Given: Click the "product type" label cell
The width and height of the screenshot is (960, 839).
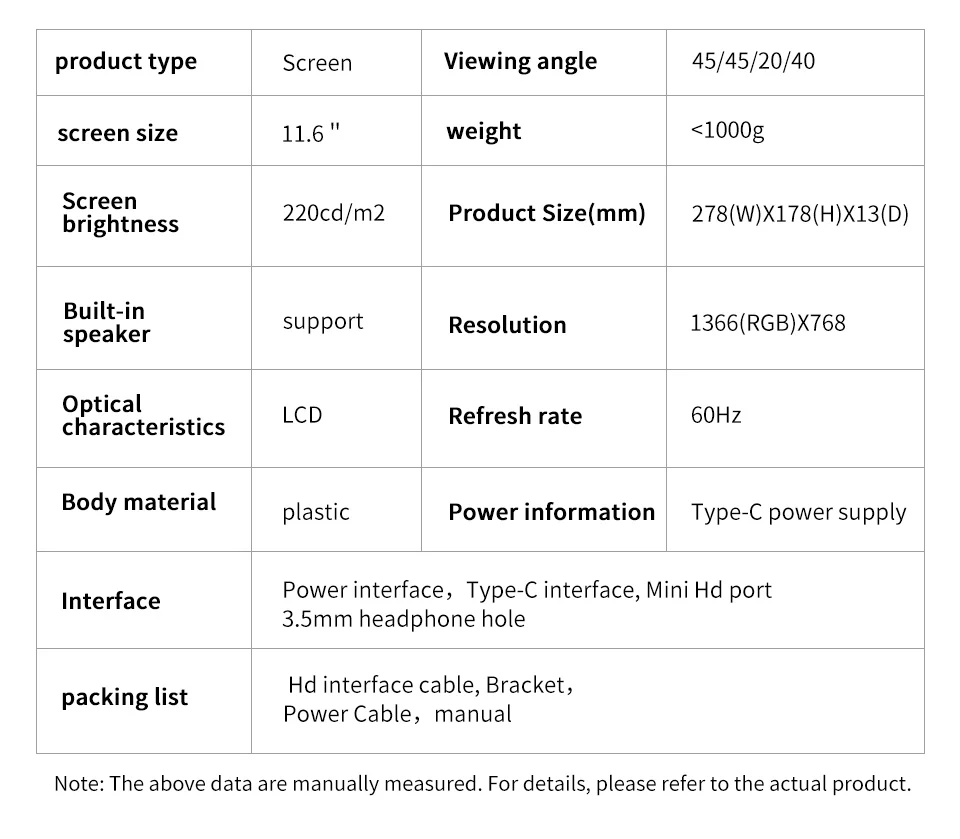Looking at the screenshot, I should [126, 62].
